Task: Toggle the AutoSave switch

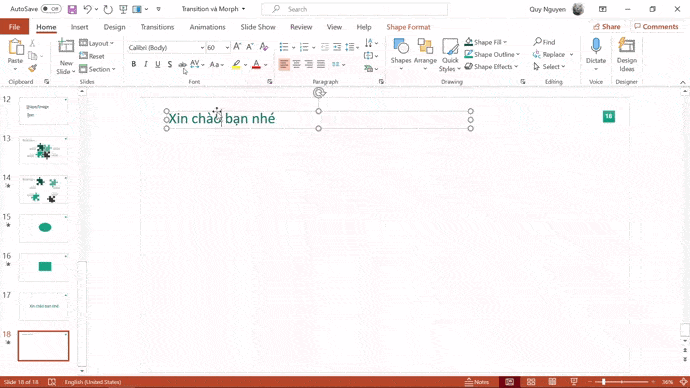Action: pos(51,9)
